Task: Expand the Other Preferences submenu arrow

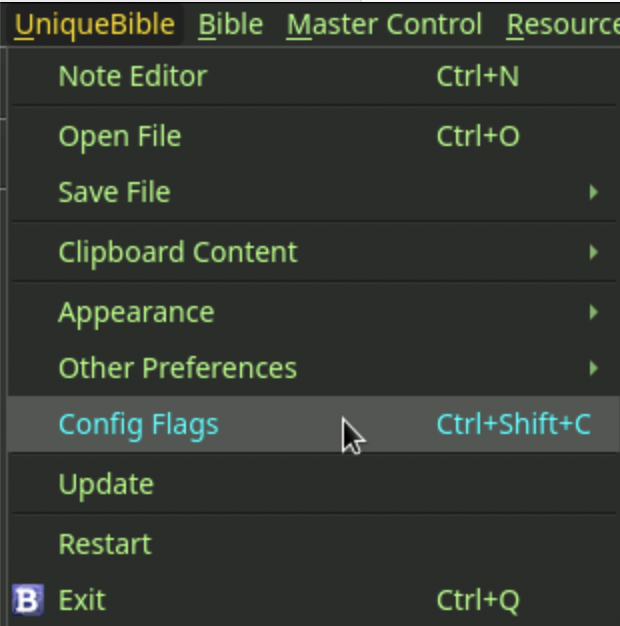Action: (594, 368)
